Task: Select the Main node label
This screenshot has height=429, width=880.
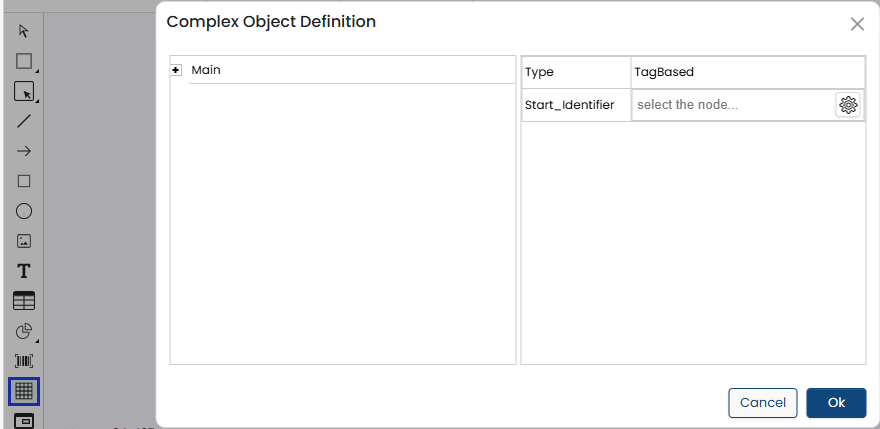Action: coord(206,70)
